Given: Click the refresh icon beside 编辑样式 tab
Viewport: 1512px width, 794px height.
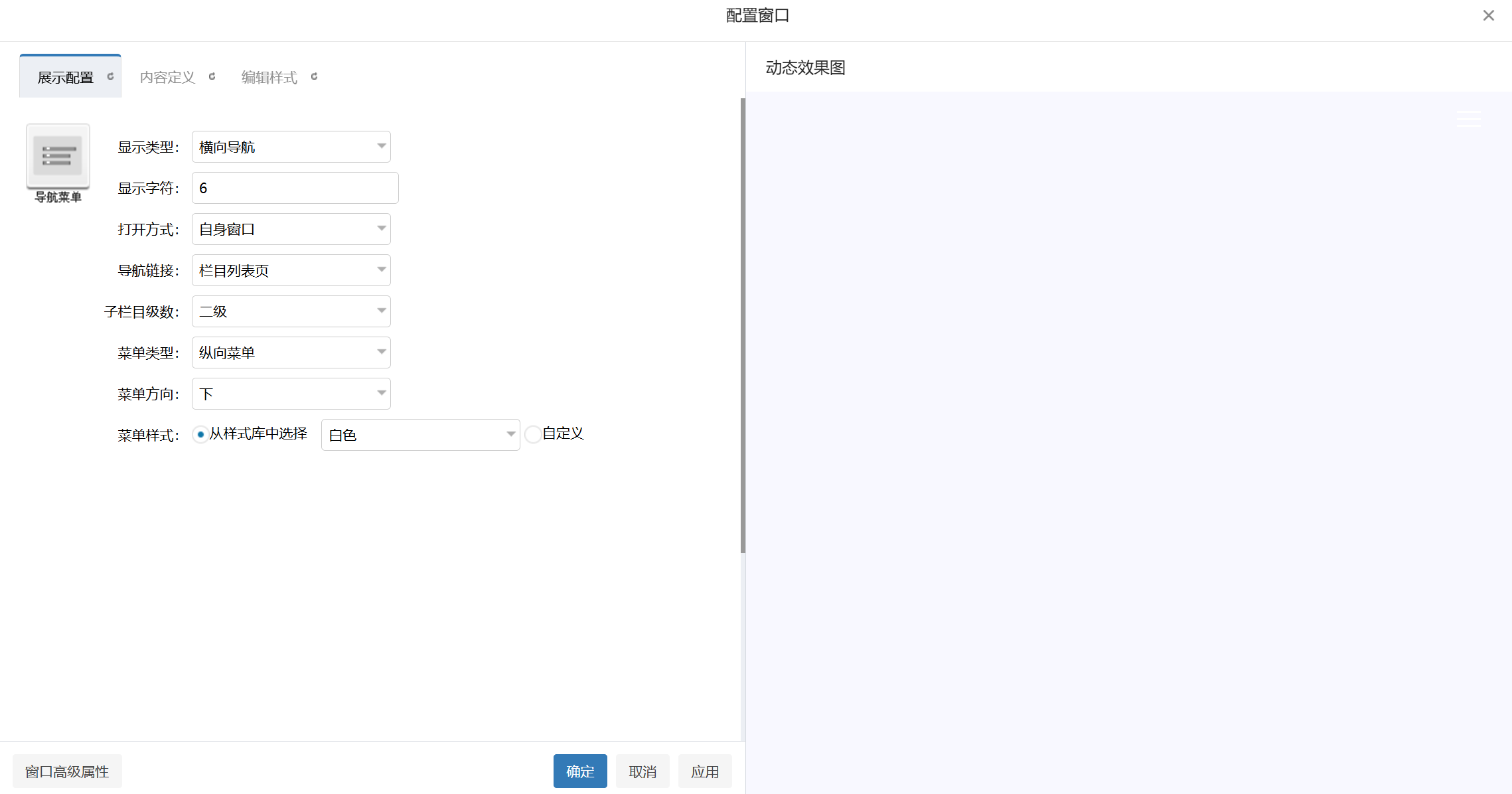Looking at the screenshot, I should 315,76.
